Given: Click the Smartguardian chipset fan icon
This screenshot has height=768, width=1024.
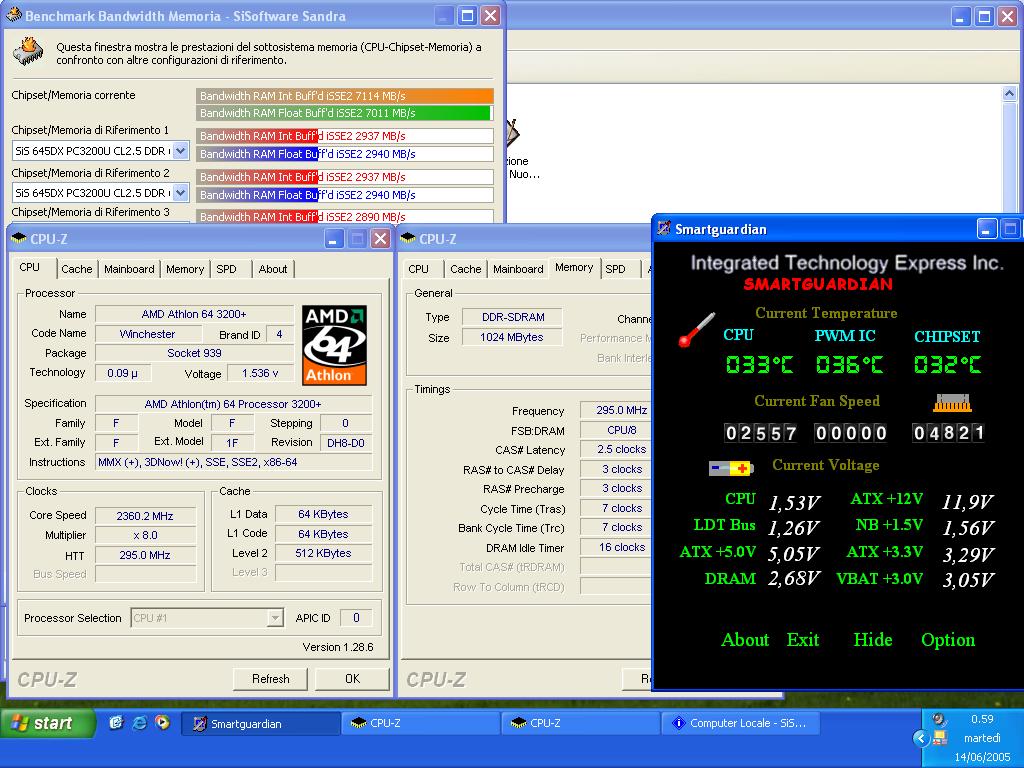Looking at the screenshot, I should pos(952,403).
